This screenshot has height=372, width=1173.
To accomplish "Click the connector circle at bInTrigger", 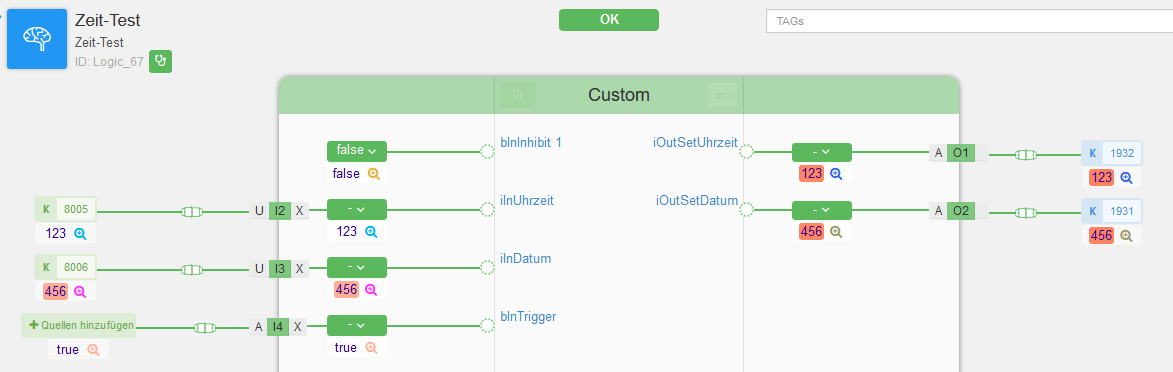I will [x=487, y=326].
